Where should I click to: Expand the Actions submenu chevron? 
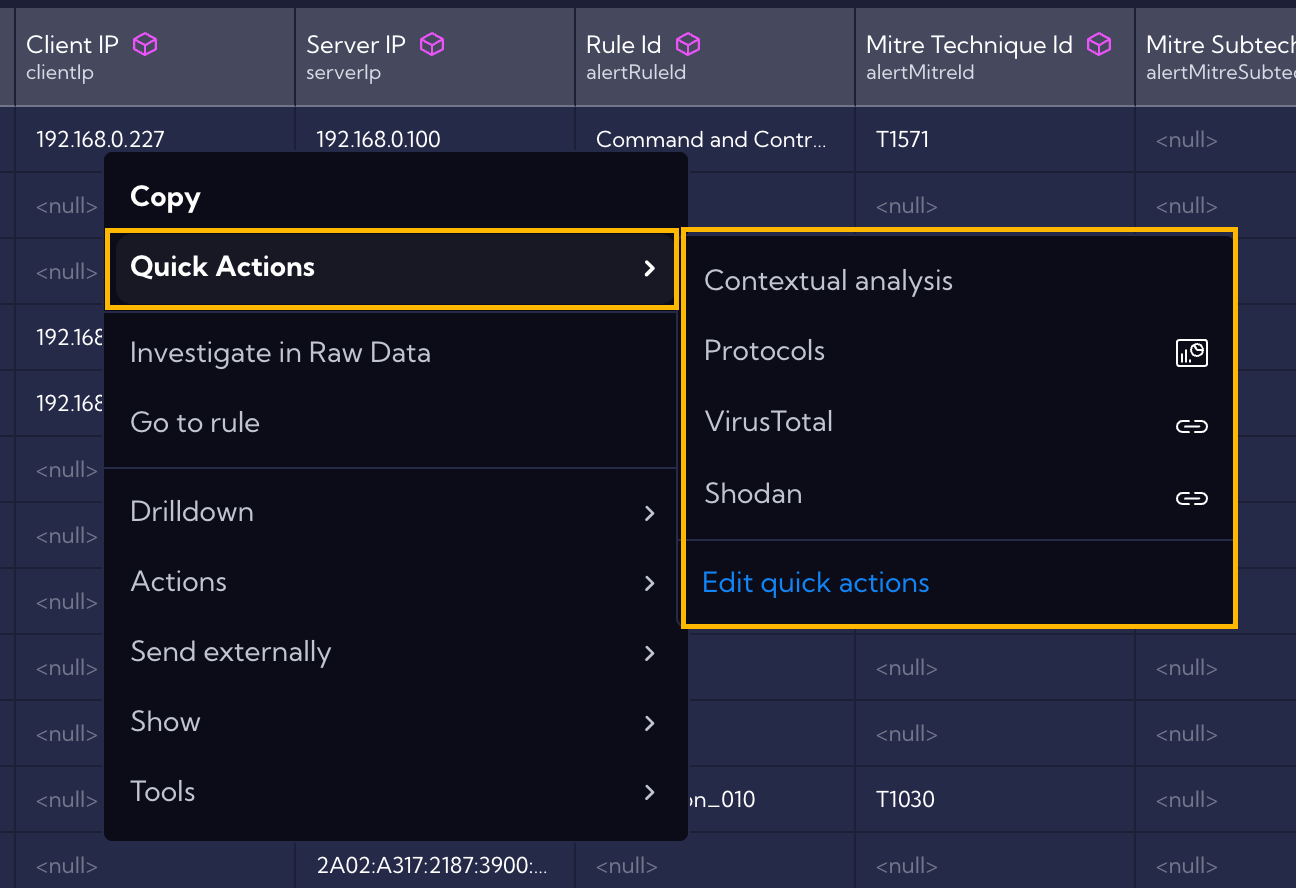coord(650,583)
